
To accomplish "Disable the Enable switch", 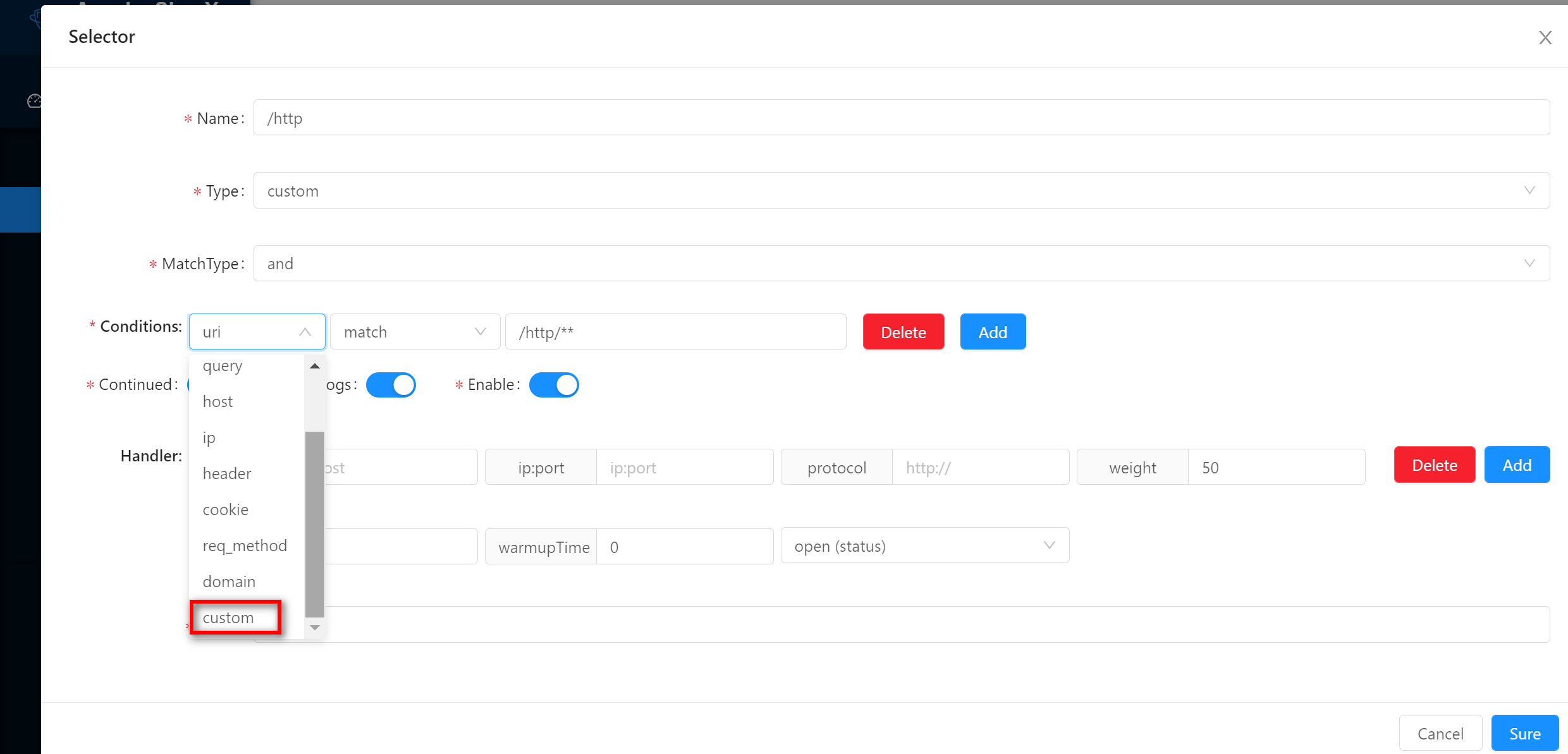I will pyautogui.click(x=554, y=385).
